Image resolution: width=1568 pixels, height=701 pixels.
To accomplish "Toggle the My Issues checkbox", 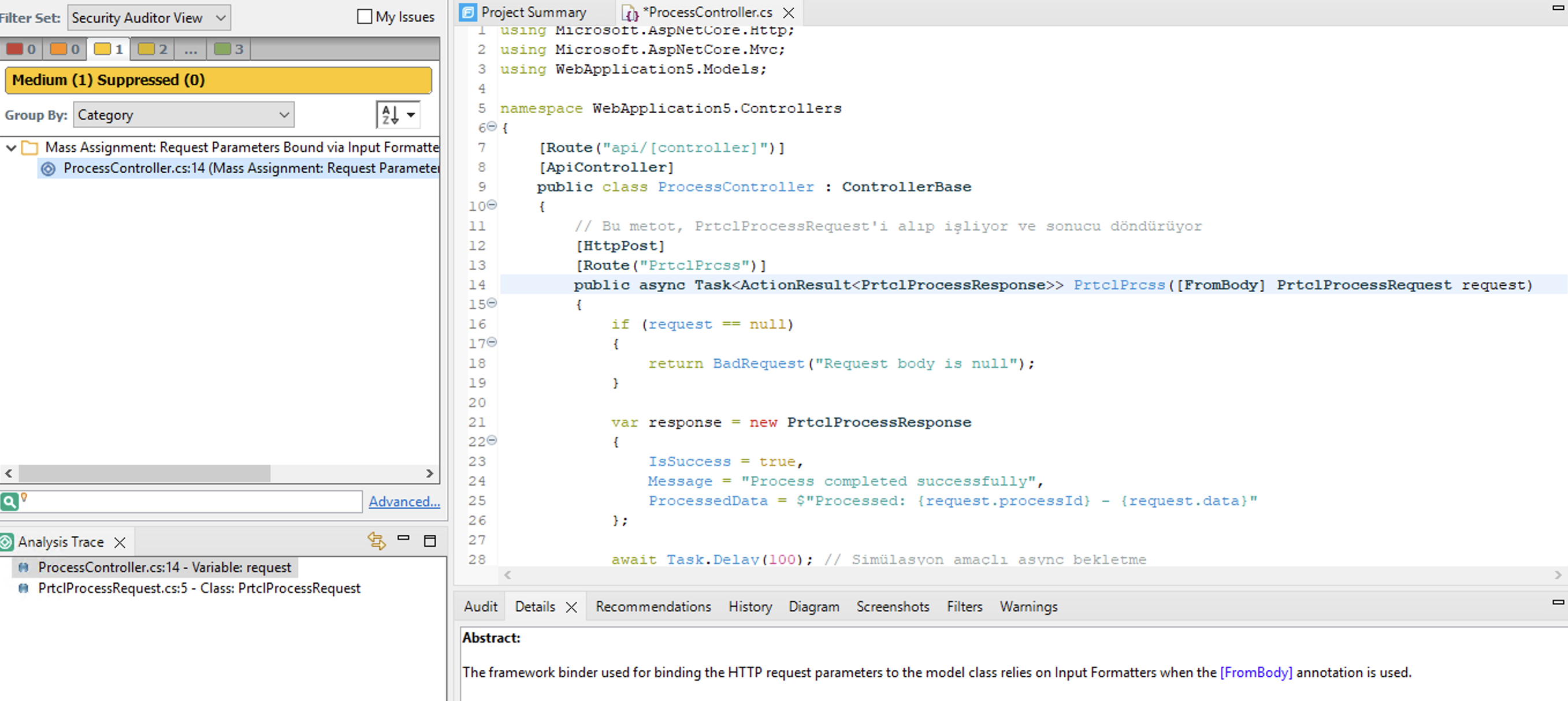I will point(364,17).
